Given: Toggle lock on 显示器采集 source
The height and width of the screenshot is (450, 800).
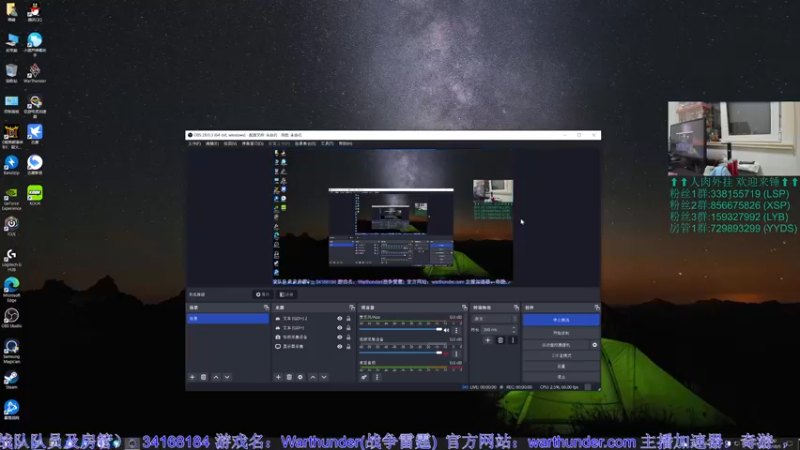Looking at the screenshot, I should click(348, 346).
